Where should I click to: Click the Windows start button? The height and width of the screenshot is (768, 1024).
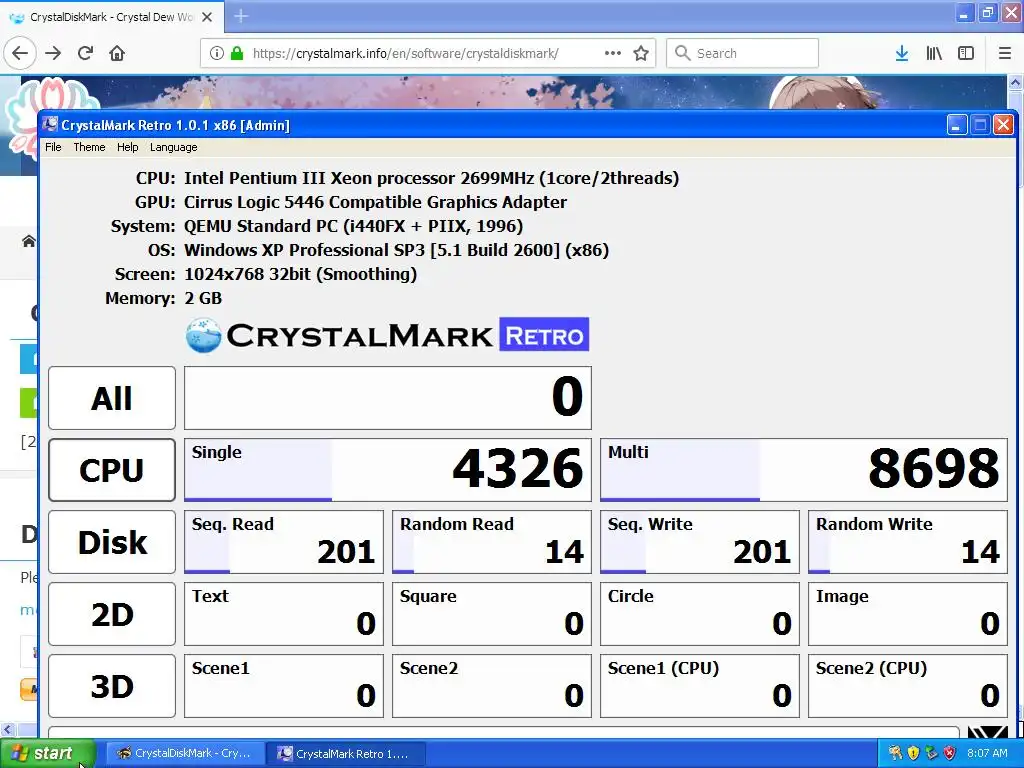[x=47, y=754]
